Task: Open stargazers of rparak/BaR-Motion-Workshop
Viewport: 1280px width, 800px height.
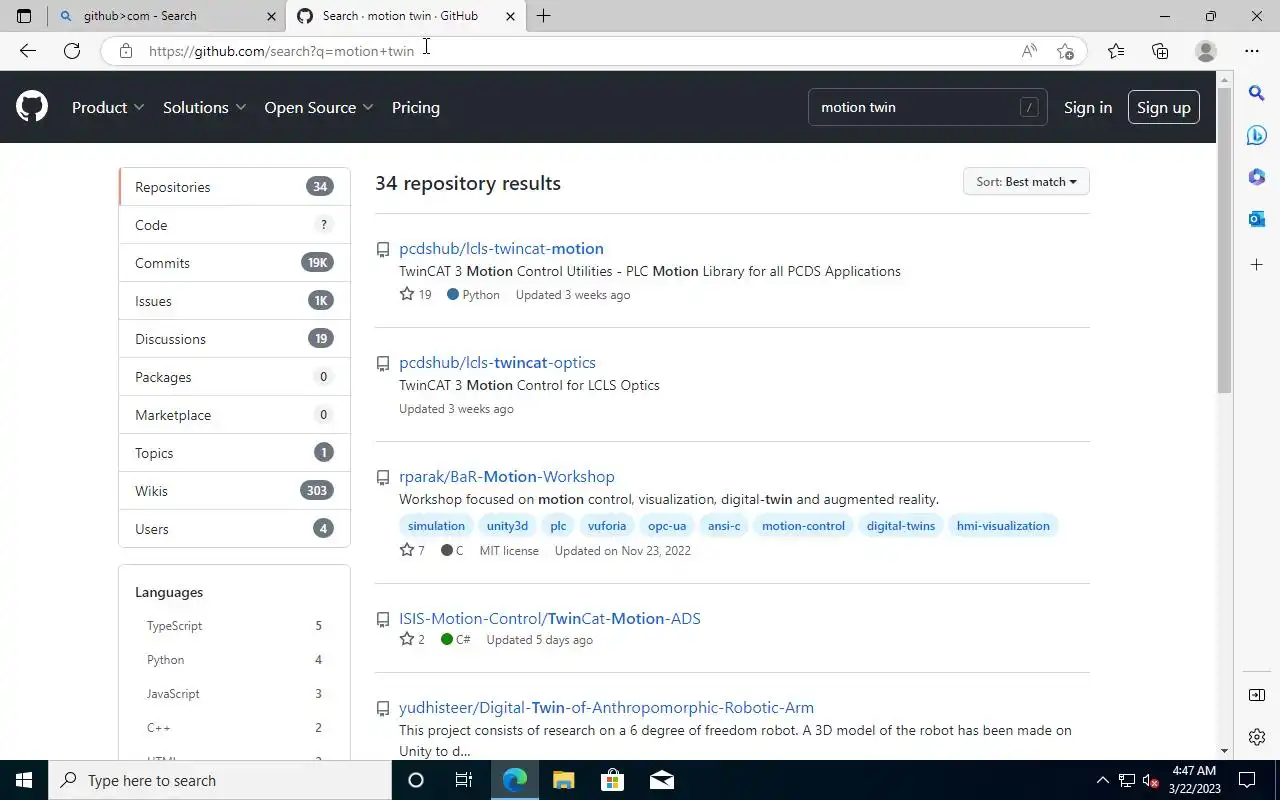Action: coord(412,551)
